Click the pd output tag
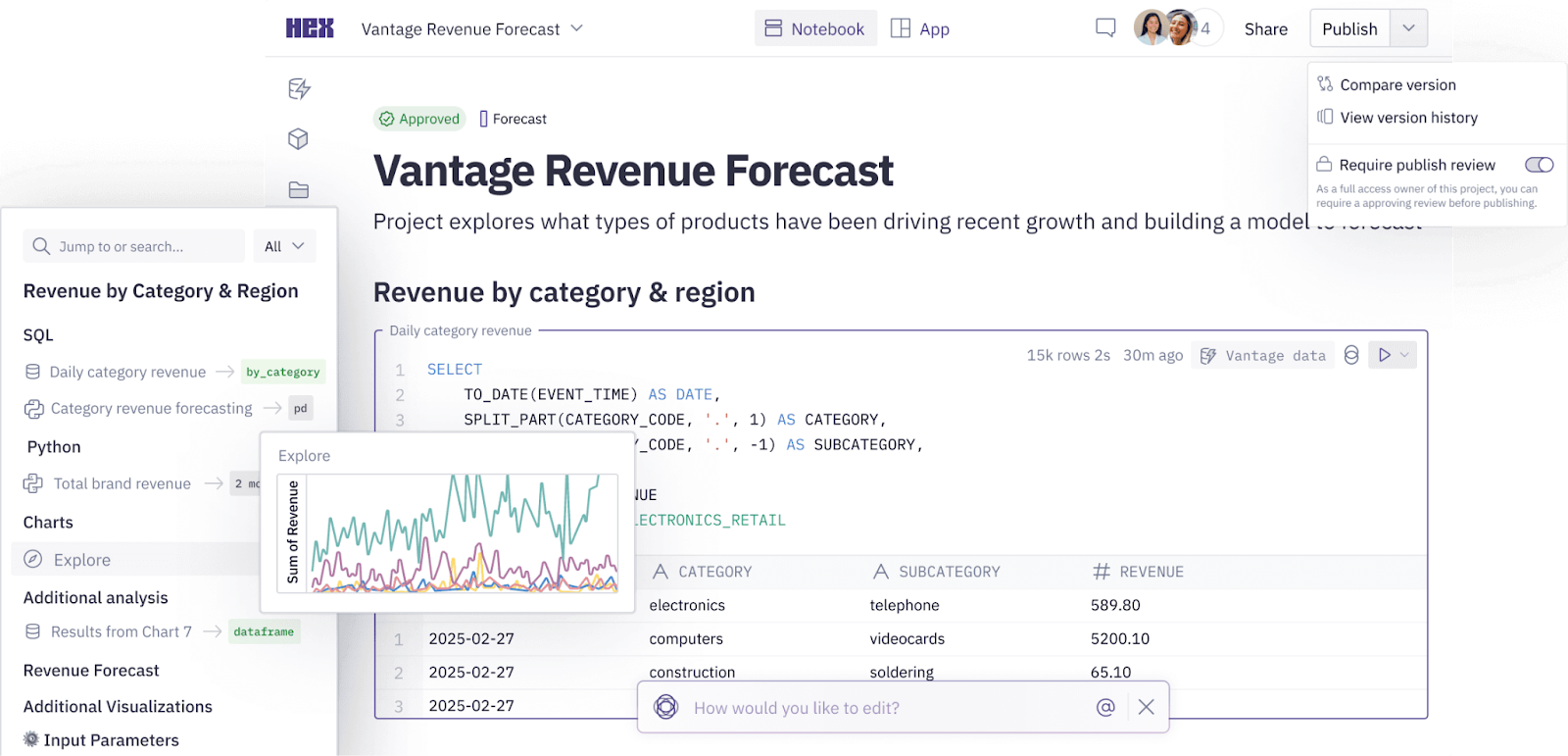The image size is (1568, 756). [x=301, y=408]
